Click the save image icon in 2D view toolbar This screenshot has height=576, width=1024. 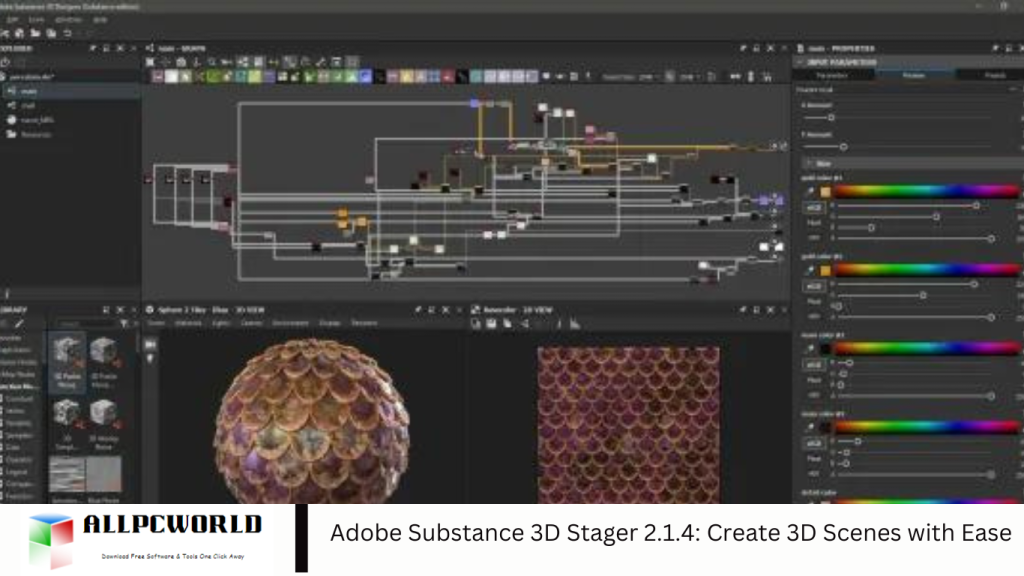click(491, 323)
